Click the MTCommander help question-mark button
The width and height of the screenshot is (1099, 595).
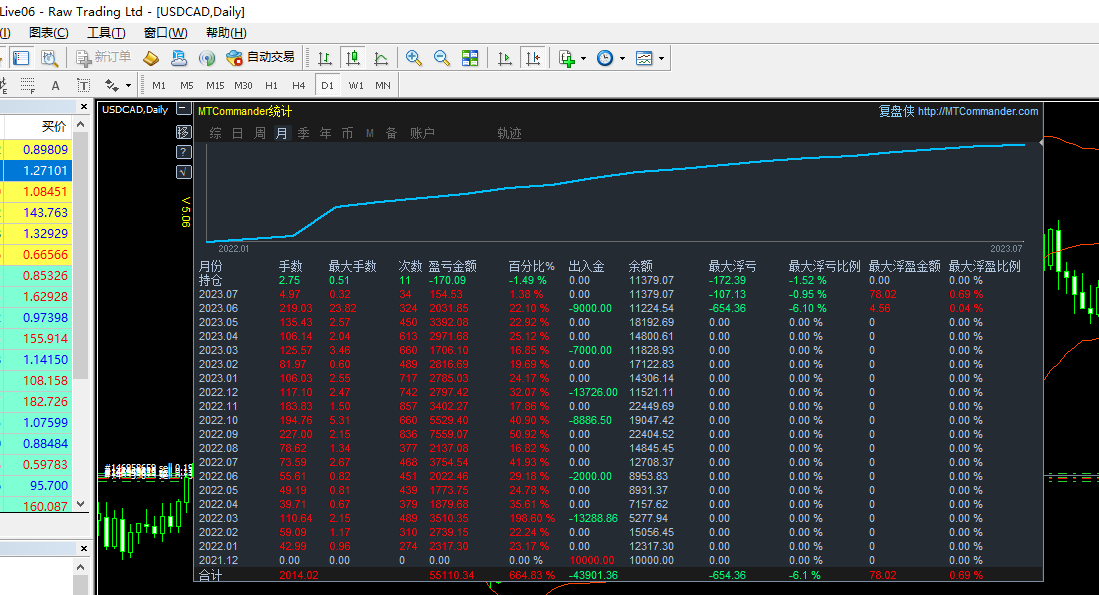click(183, 152)
